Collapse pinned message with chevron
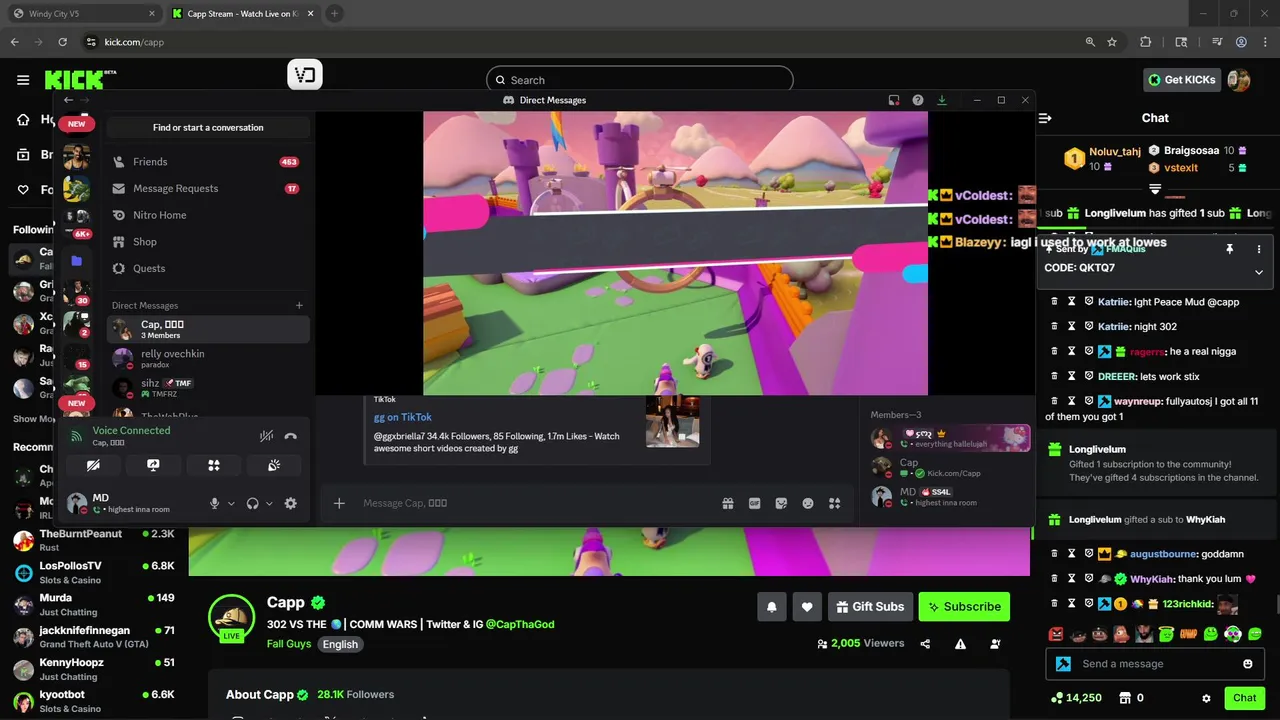The height and width of the screenshot is (720, 1280). click(1259, 272)
